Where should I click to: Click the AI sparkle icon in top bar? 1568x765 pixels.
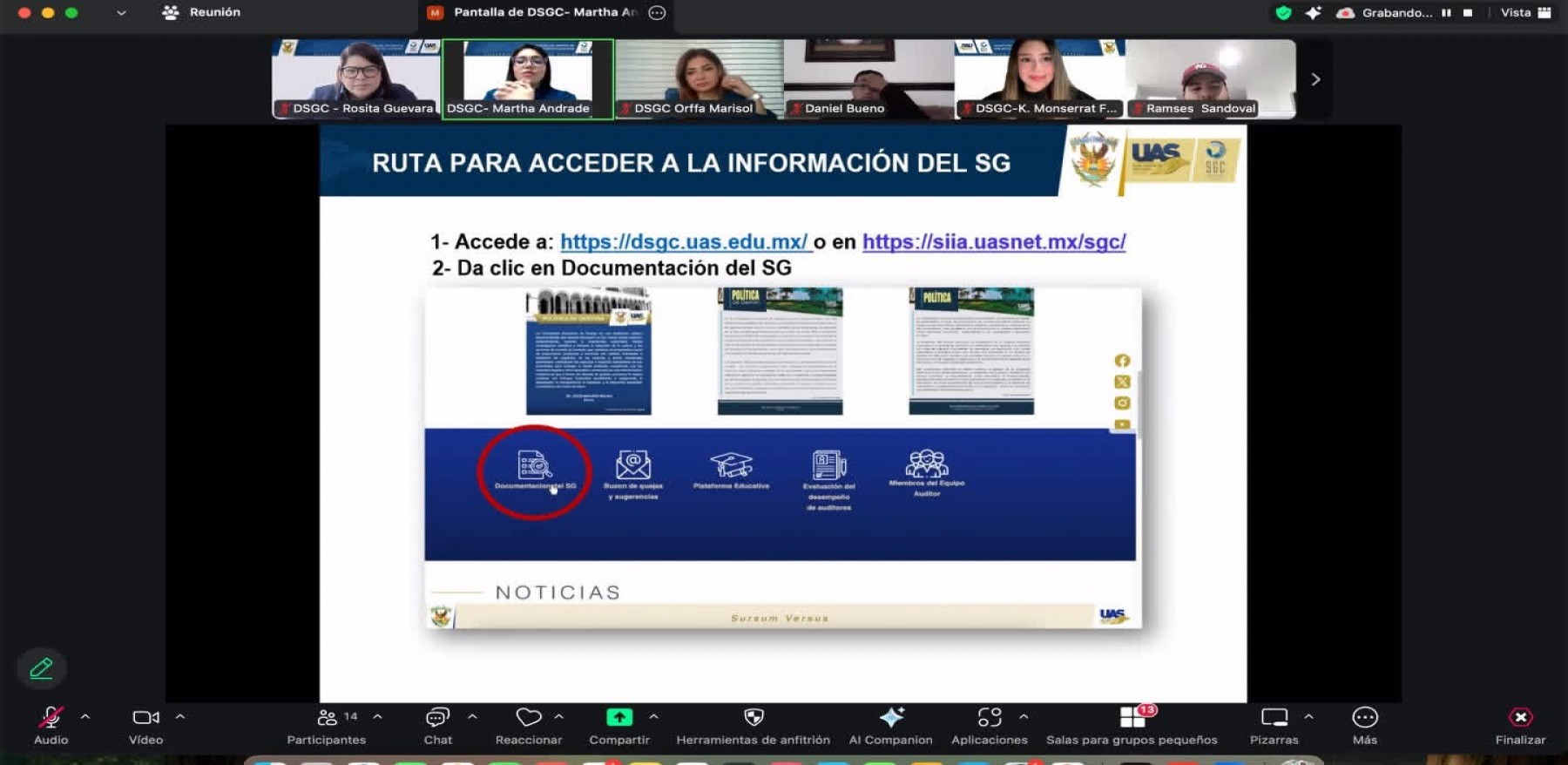[1314, 12]
